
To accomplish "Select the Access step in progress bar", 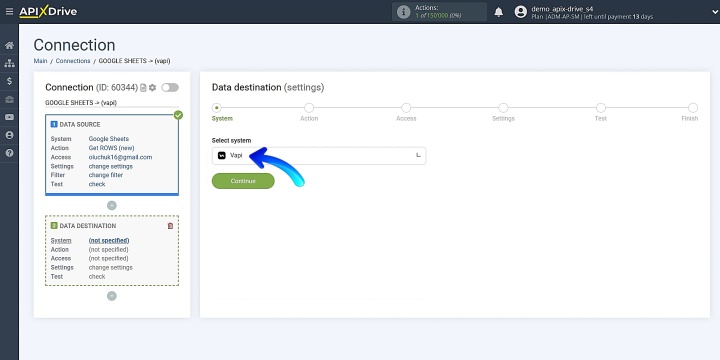I will 406,108.
